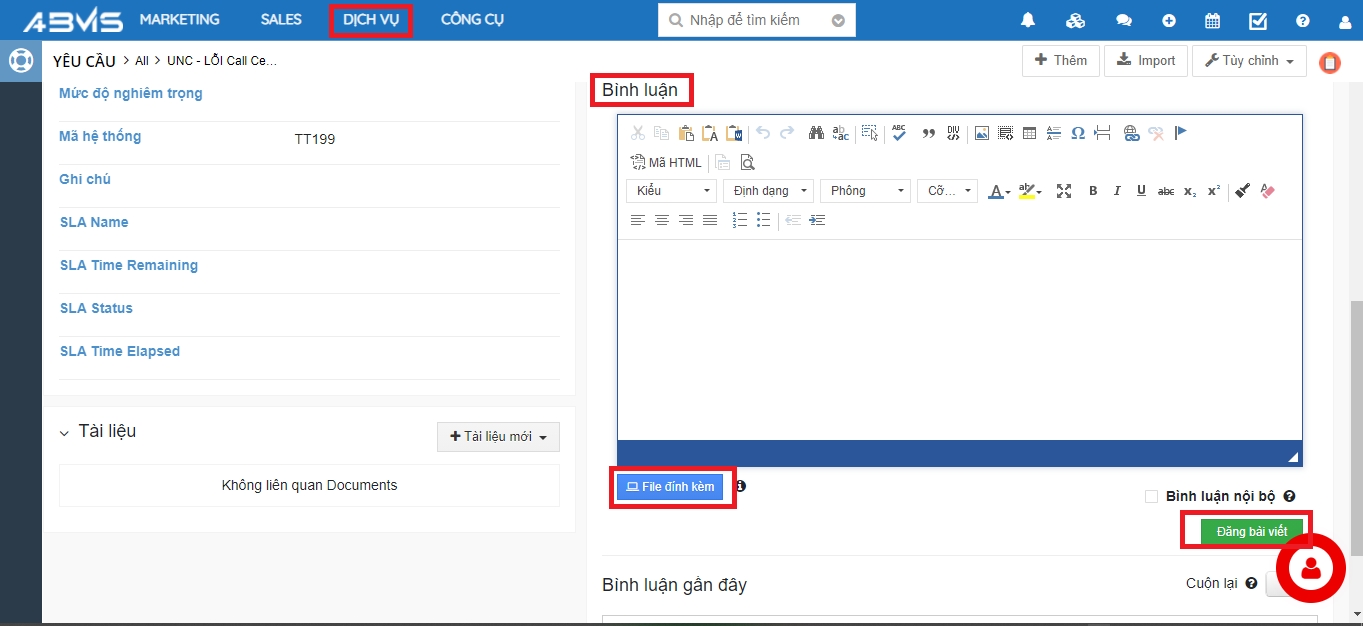Screen dimensions: 1363x626
Task: Open the DỊCH VỤ menu
Action: tap(370, 20)
